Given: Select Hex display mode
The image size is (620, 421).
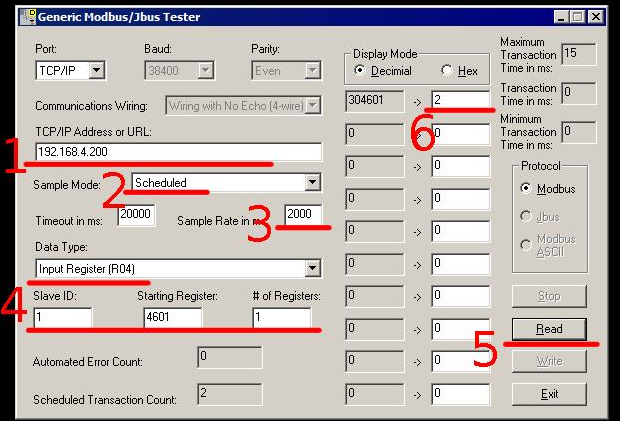Looking at the screenshot, I should 459,71.
